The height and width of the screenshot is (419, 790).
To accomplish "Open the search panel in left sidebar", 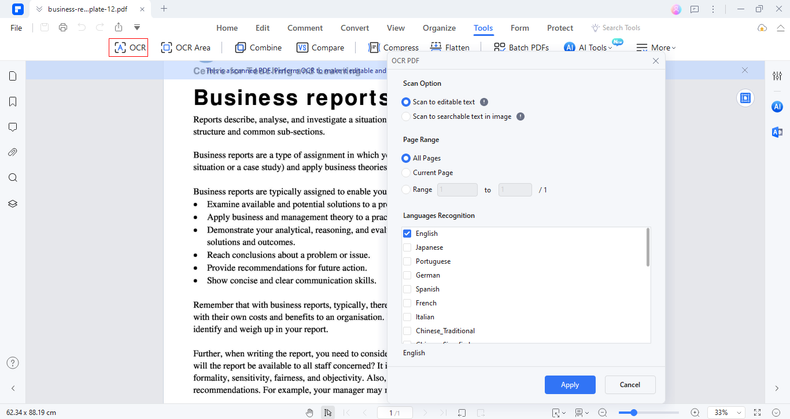I will 13,178.
